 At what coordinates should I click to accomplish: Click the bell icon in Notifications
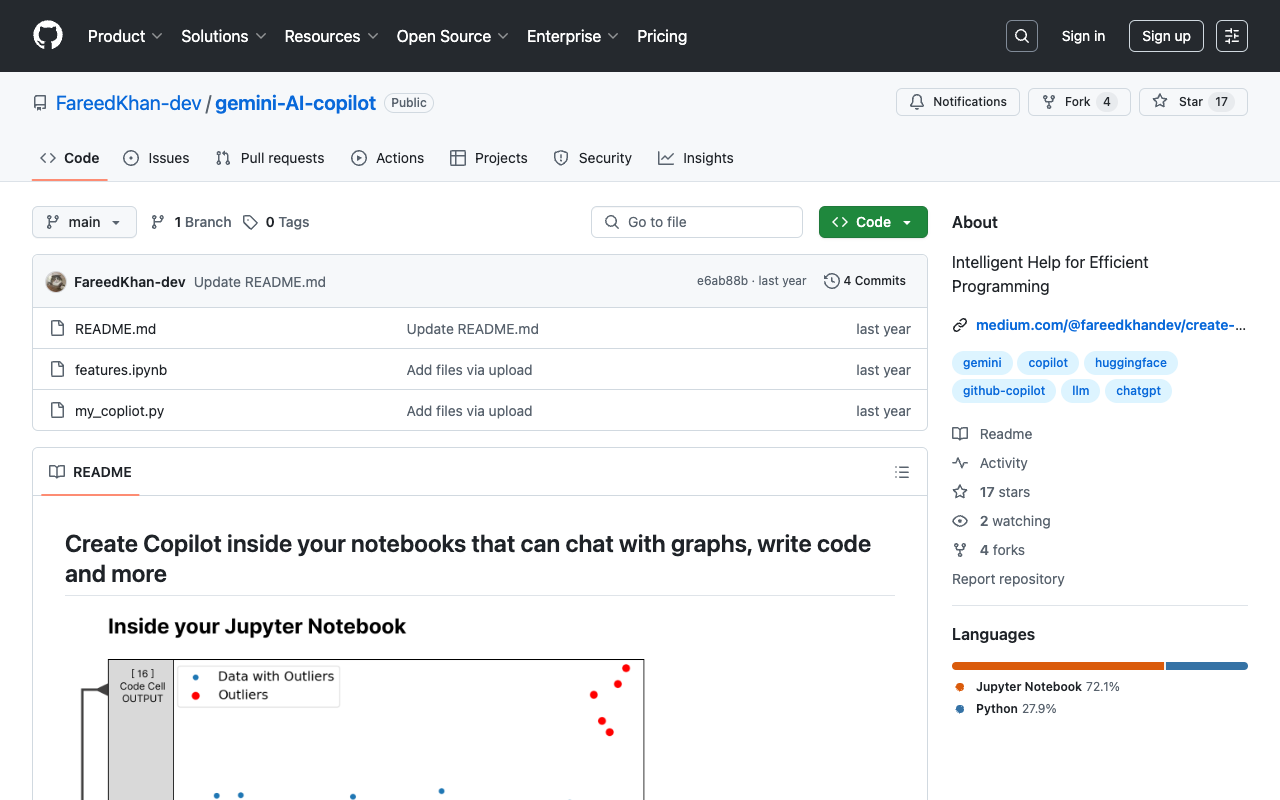[917, 102]
